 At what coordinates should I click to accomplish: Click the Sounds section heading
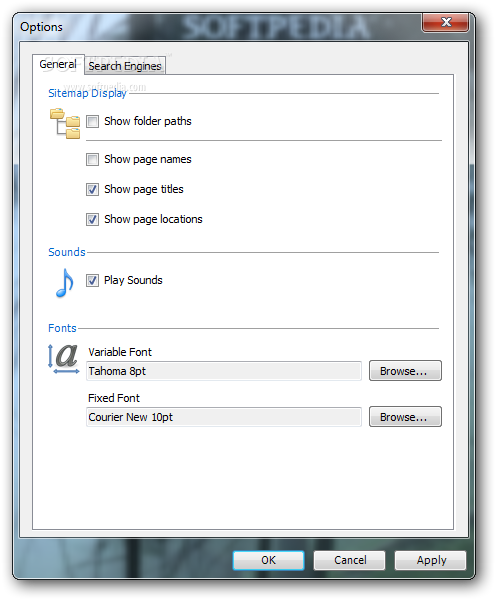67,252
